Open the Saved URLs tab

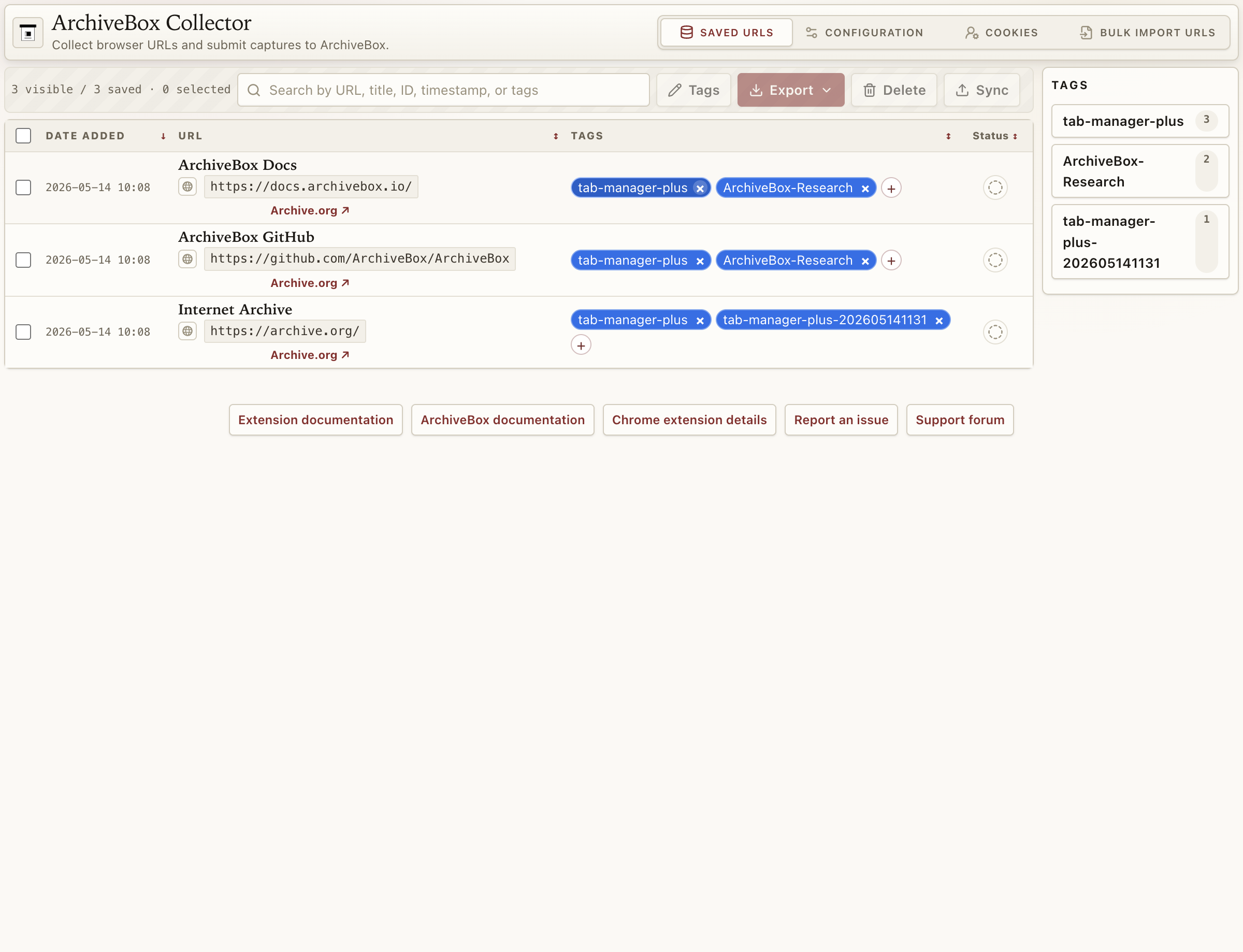pos(726,33)
